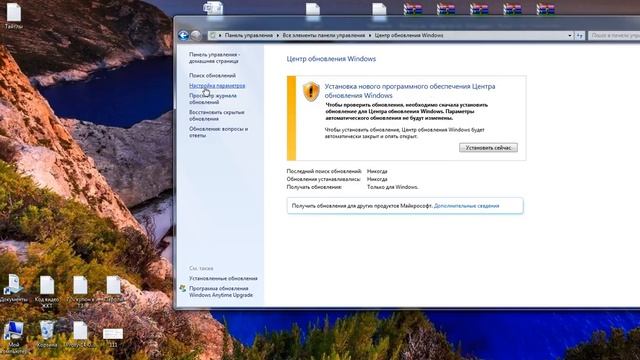Go back with the blue Back arrow
Image resolution: width=640 pixels, height=360 pixels.
[x=183, y=36]
